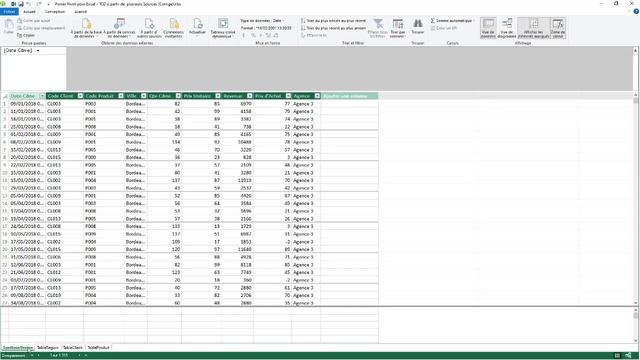Viewport: 640px width, 360px height.
Task: Open Qte Cdme column filter arrow
Action: 178,96
